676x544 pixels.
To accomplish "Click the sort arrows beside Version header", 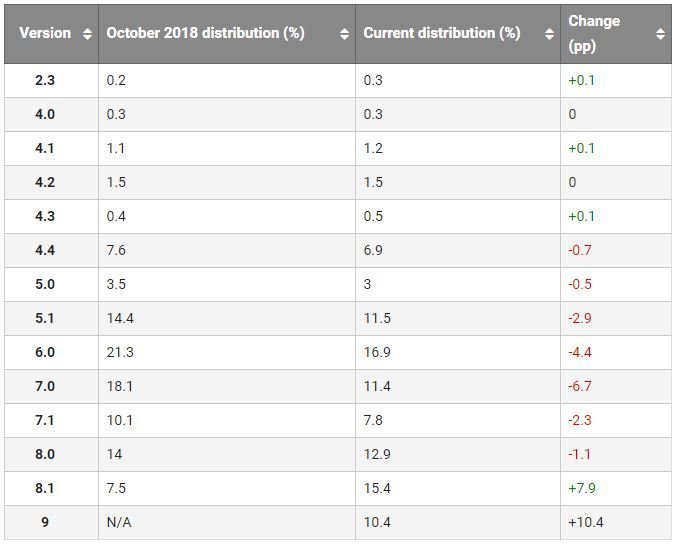I will (88, 34).
